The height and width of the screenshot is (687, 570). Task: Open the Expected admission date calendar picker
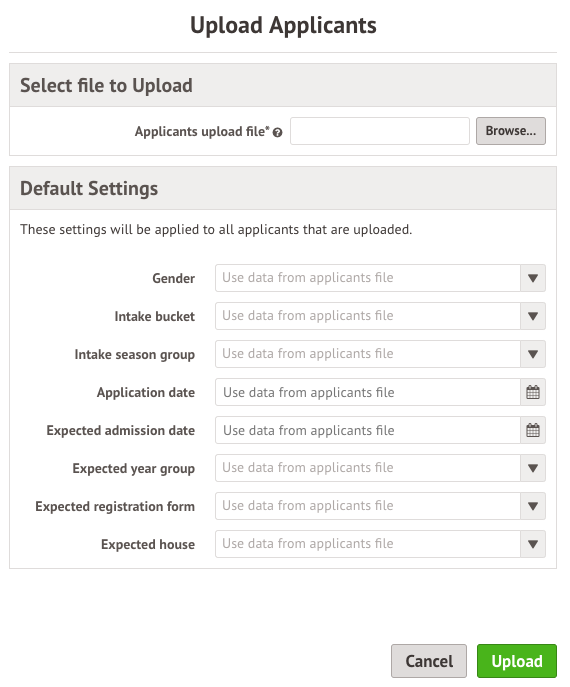point(533,430)
